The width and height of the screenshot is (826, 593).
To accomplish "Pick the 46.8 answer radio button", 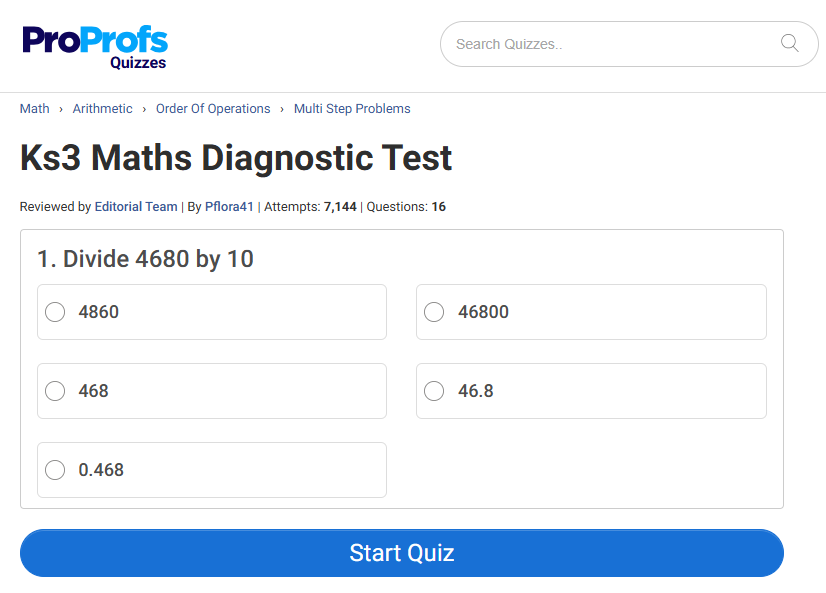I will [434, 391].
